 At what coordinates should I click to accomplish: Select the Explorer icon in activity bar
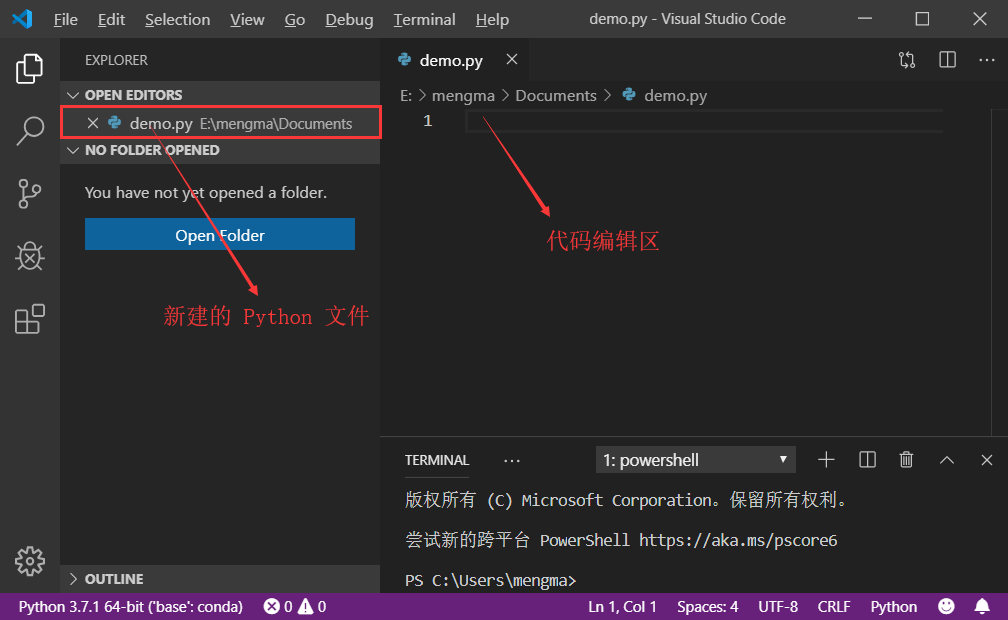coord(29,68)
